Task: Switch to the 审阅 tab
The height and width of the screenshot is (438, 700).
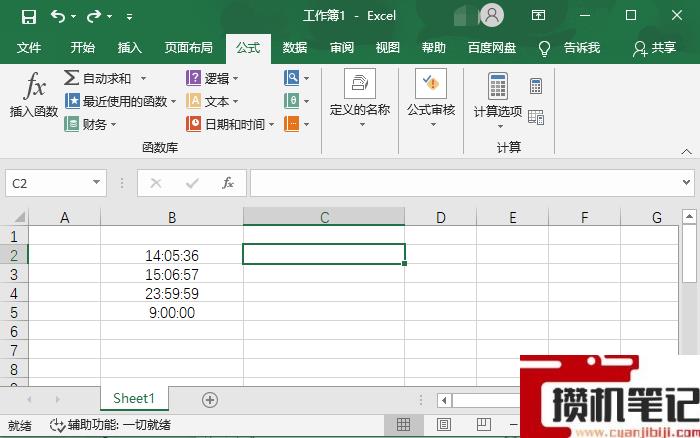Action: click(x=342, y=48)
